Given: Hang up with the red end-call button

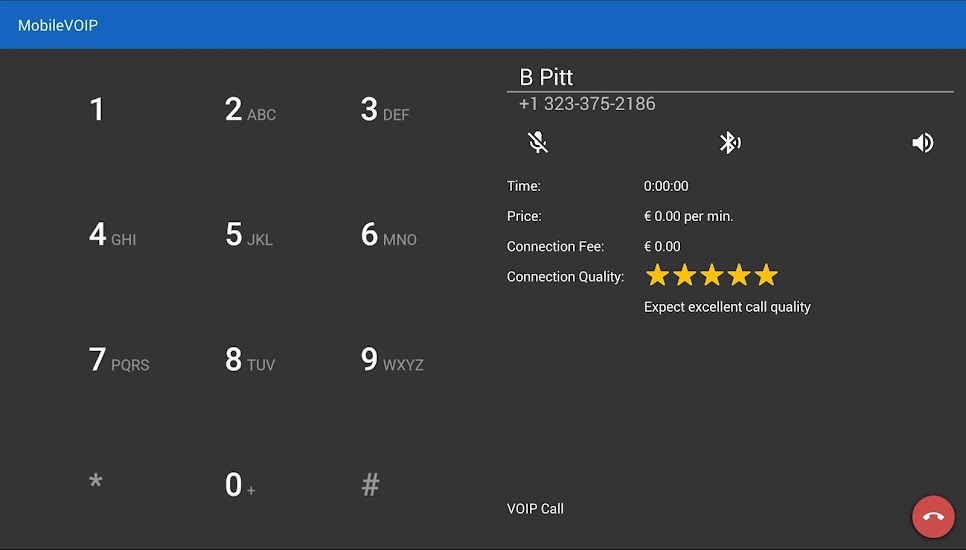Looking at the screenshot, I should tap(933, 516).
